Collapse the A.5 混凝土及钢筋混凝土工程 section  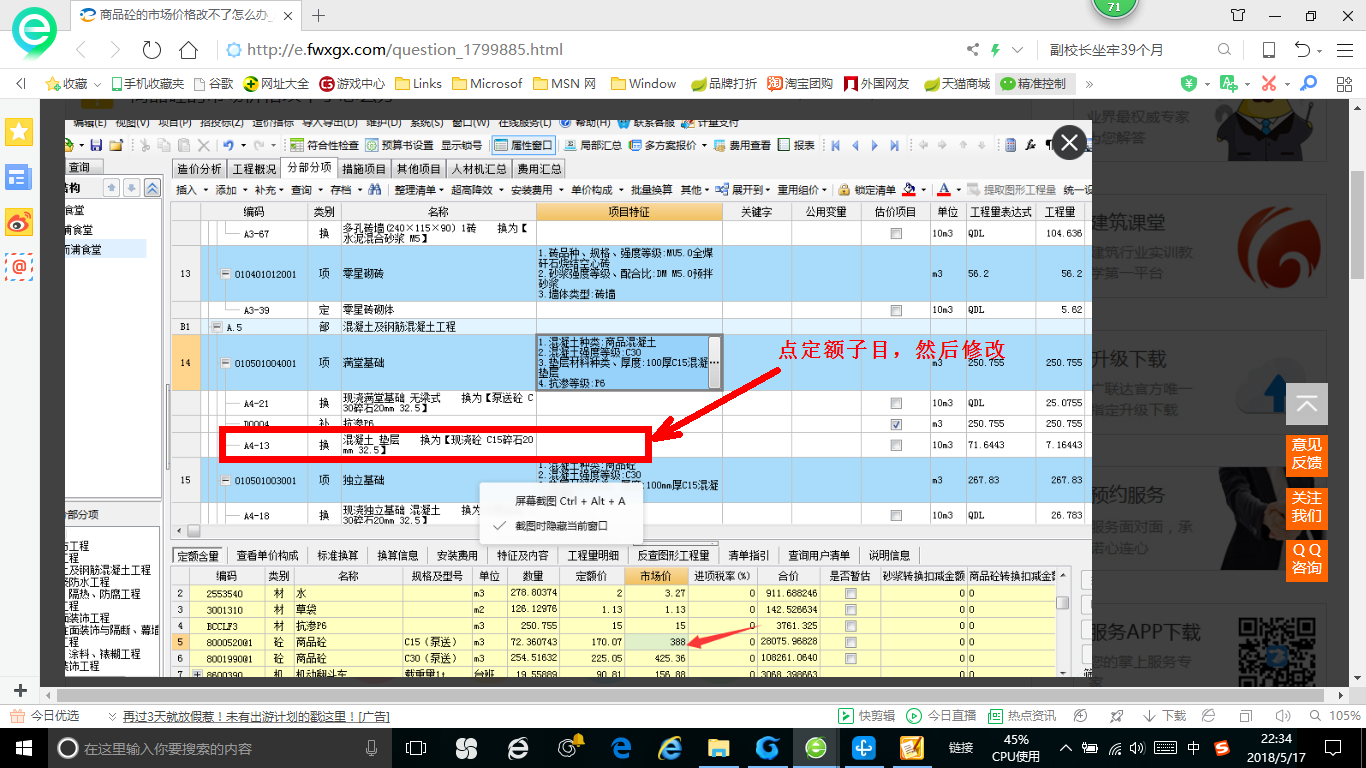[x=216, y=327]
